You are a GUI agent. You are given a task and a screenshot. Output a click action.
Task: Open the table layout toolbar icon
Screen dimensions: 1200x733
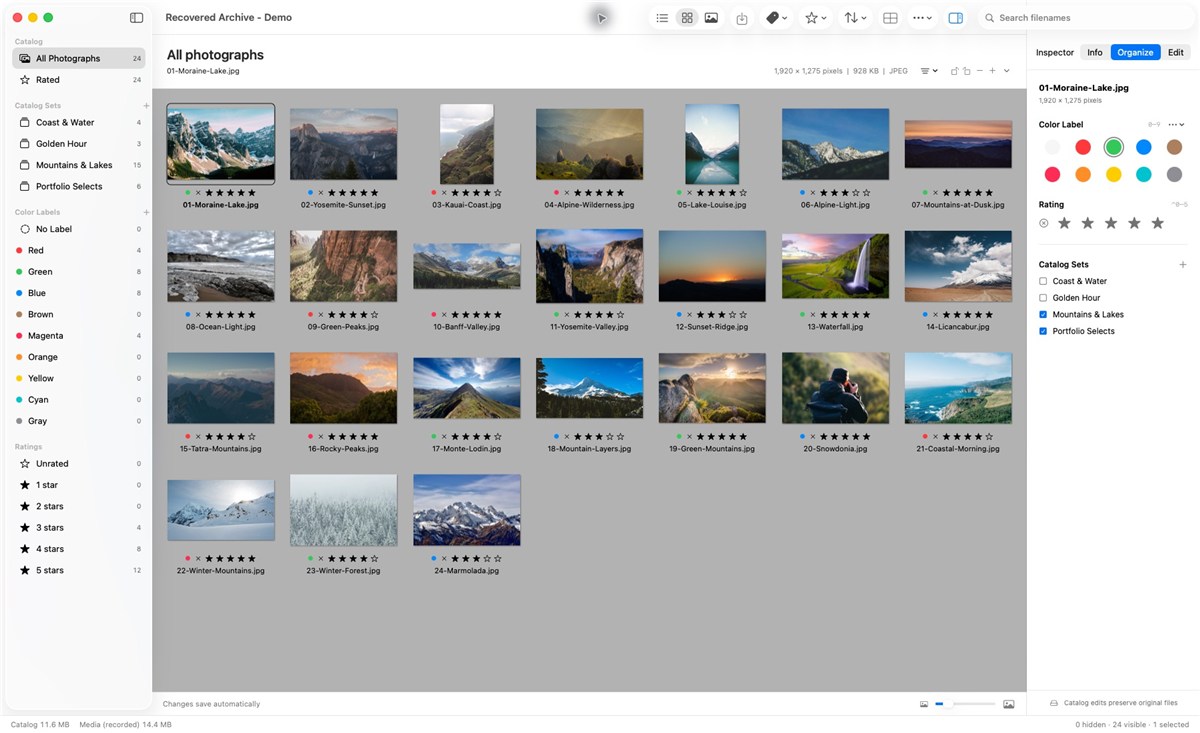click(x=890, y=18)
